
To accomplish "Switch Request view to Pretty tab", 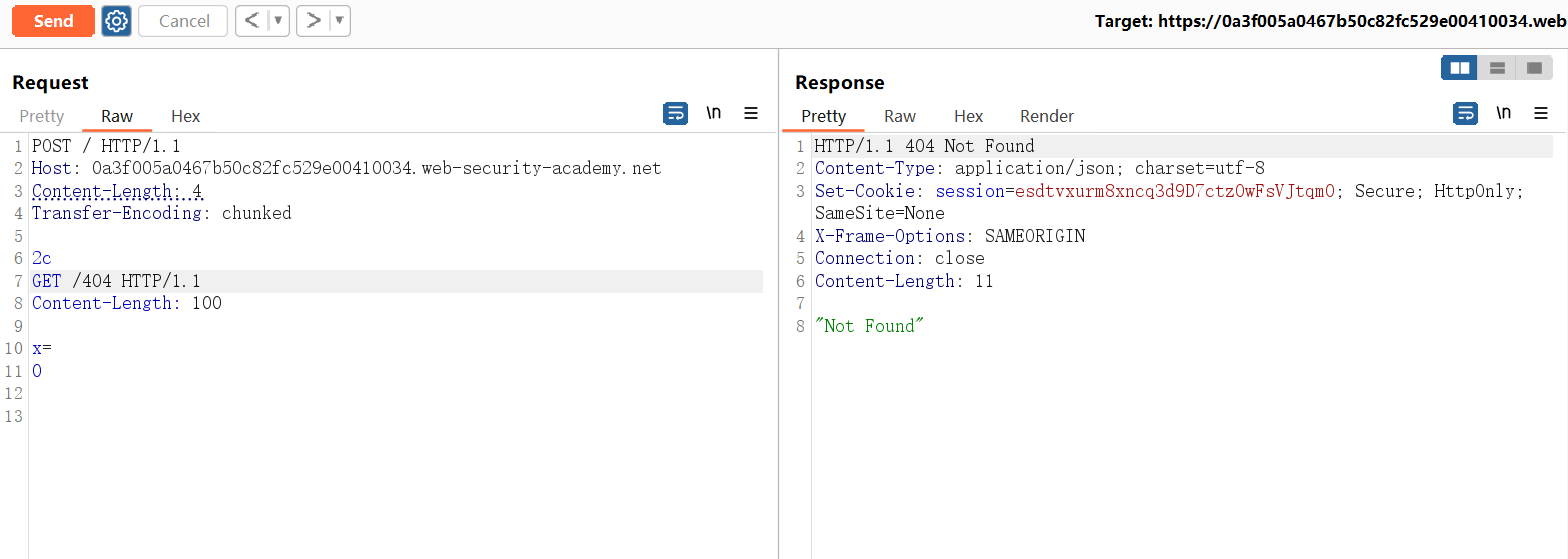I will 42,116.
